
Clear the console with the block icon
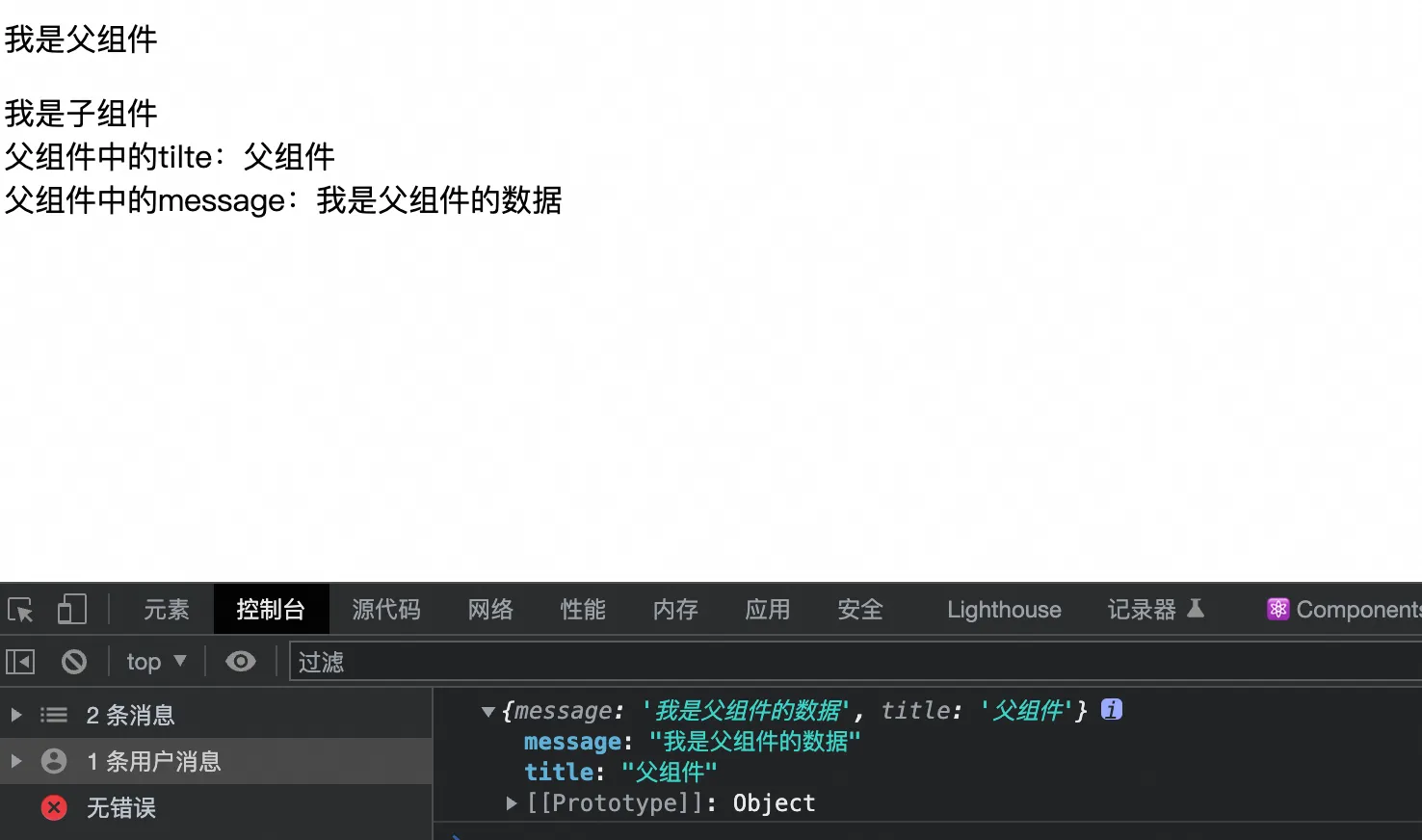(74, 662)
